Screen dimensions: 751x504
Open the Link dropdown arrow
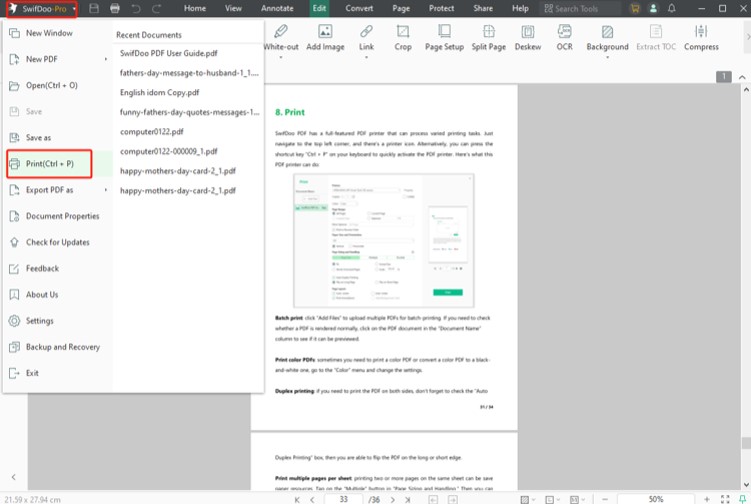[366, 57]
